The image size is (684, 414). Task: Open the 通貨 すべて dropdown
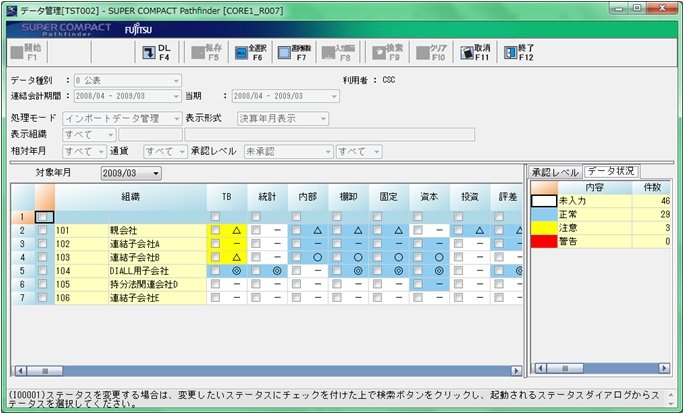point(182,152)
